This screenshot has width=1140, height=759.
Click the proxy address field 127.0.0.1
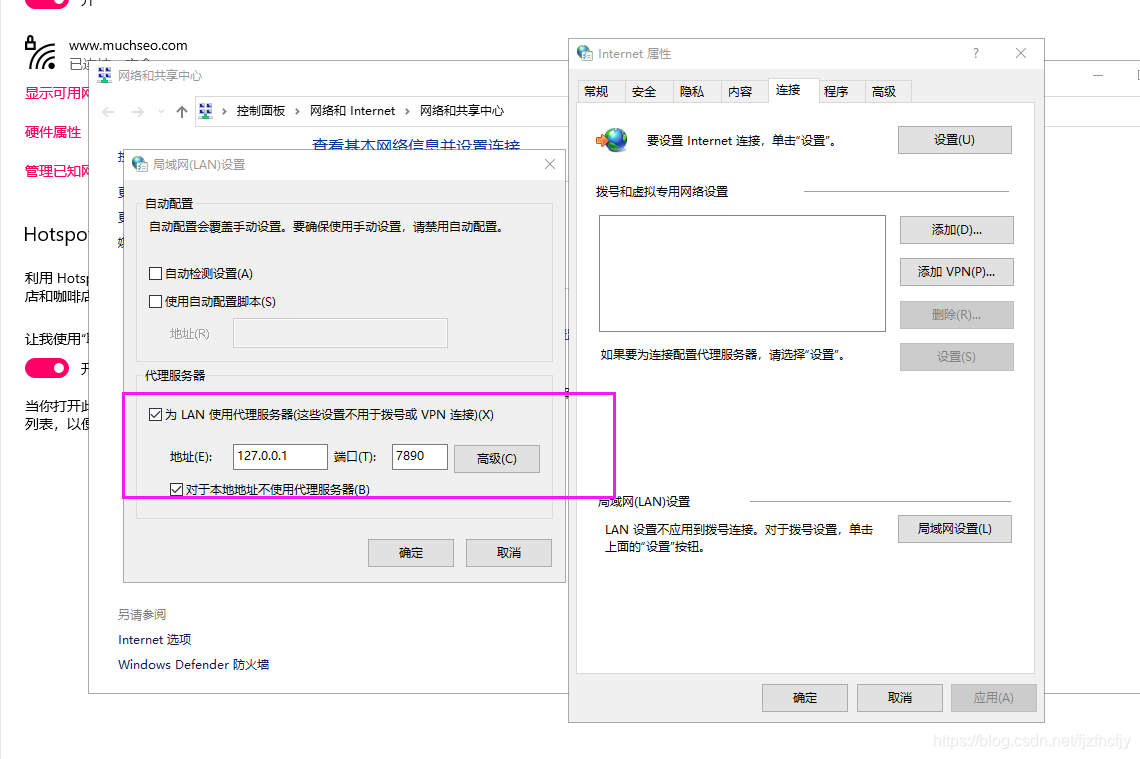[x=280, y=457]
